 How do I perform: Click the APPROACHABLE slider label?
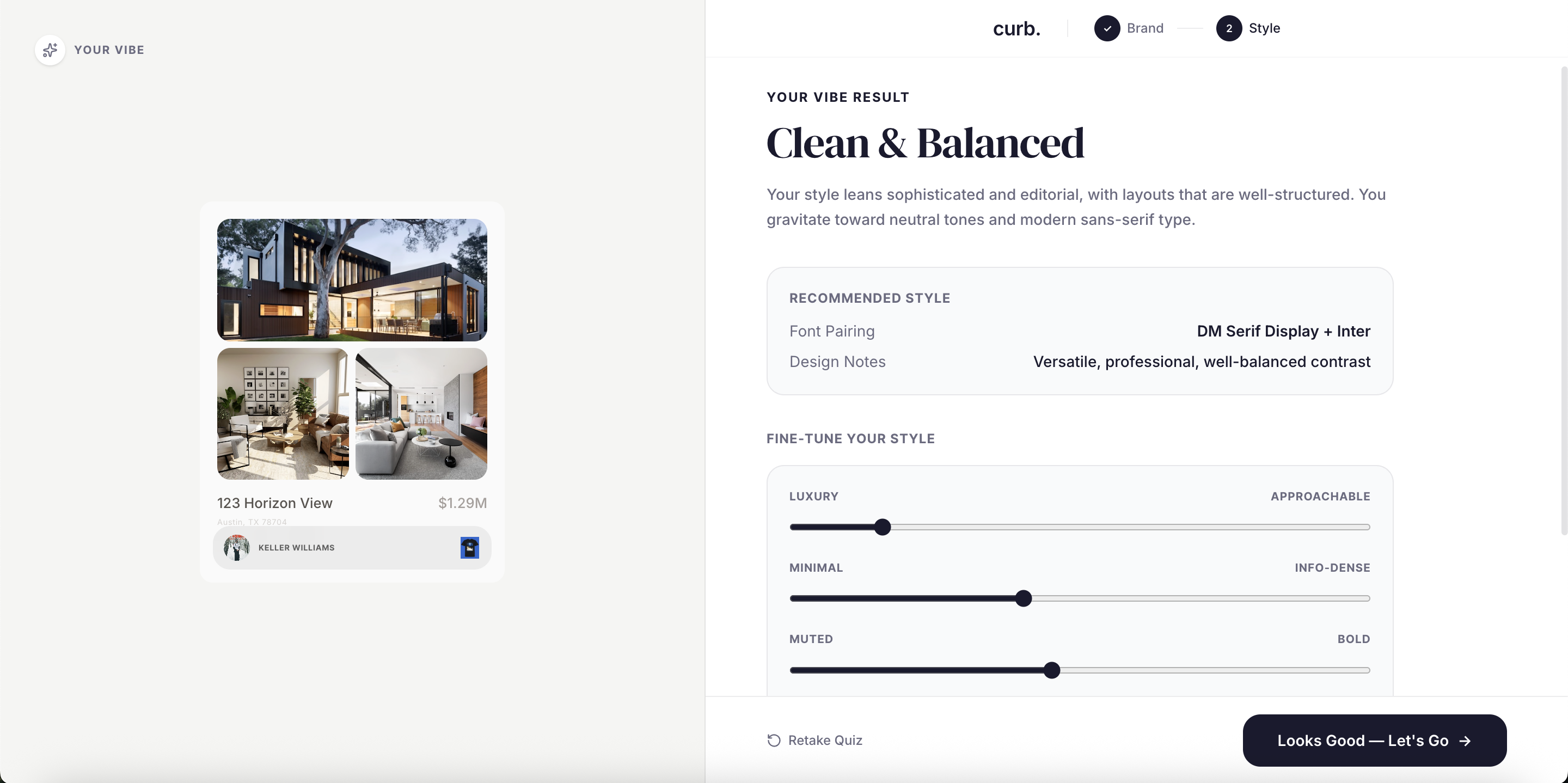click(x=1320, y=496)
